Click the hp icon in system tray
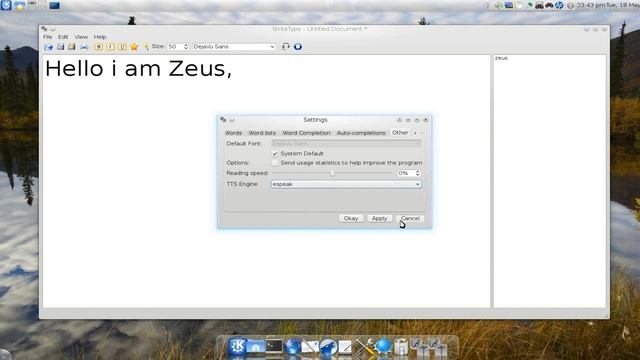The height and width of the screenshot is (360, 640). point(559,5)
